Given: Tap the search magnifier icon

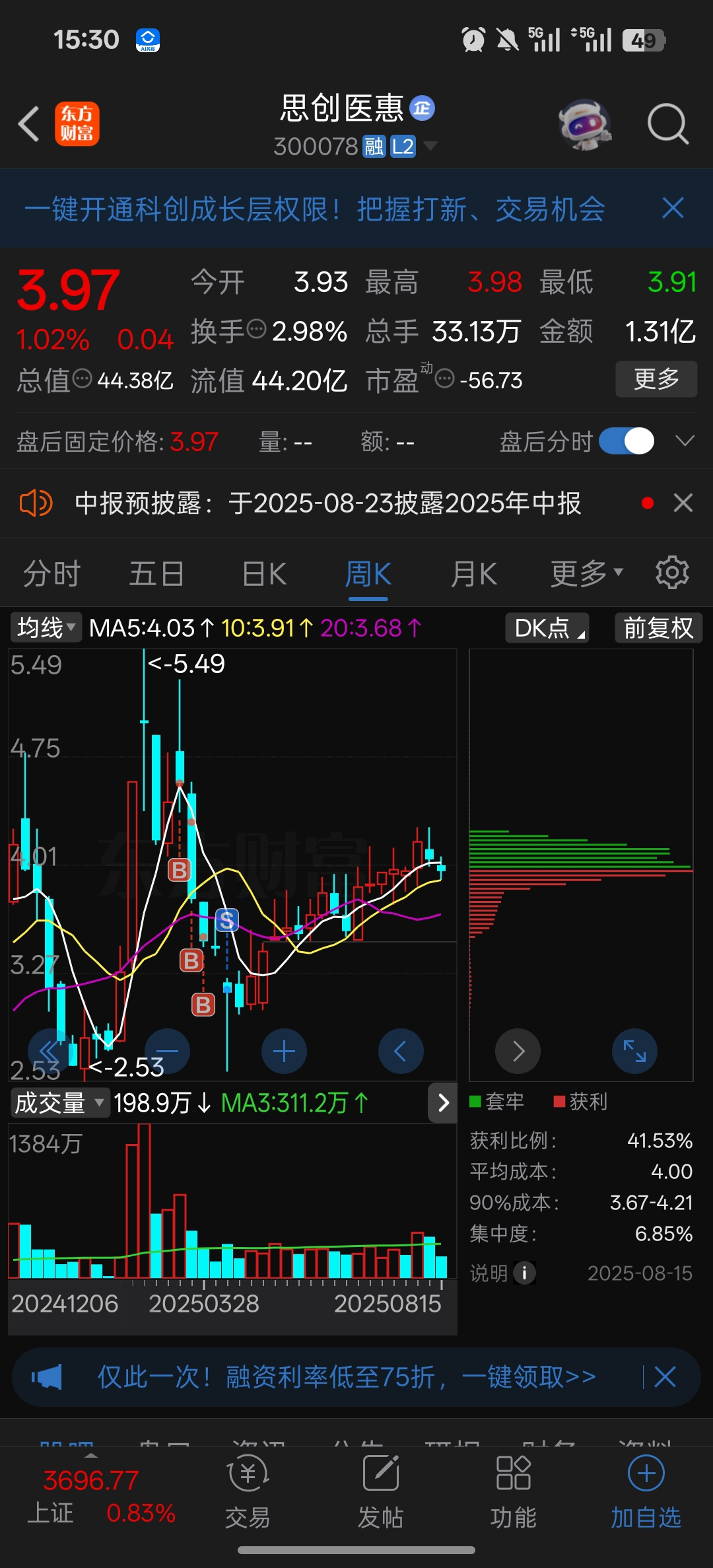Looking at the screenshot, I should 667,124.
